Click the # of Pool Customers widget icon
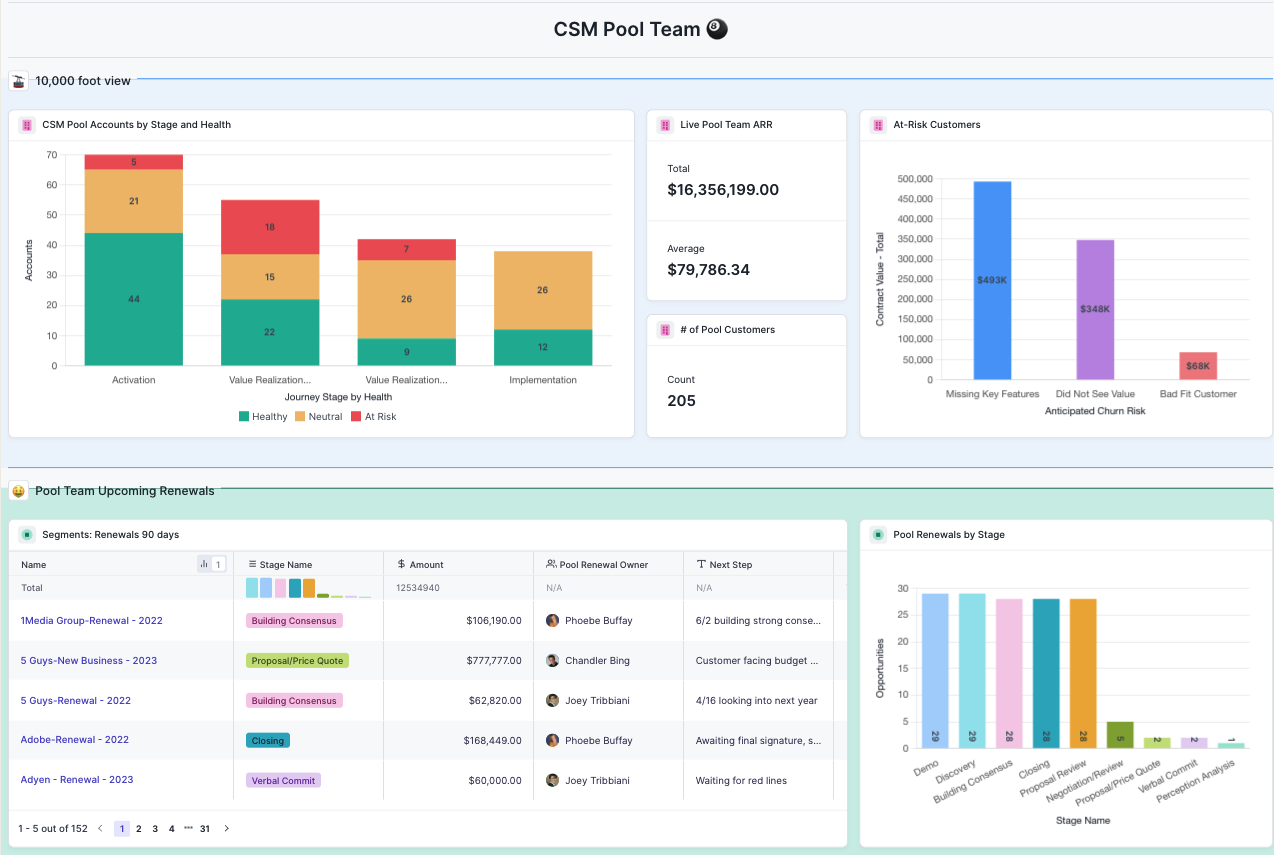This screenshot has width=1274, height=855. pyautogui.click(x=665, y=330)
